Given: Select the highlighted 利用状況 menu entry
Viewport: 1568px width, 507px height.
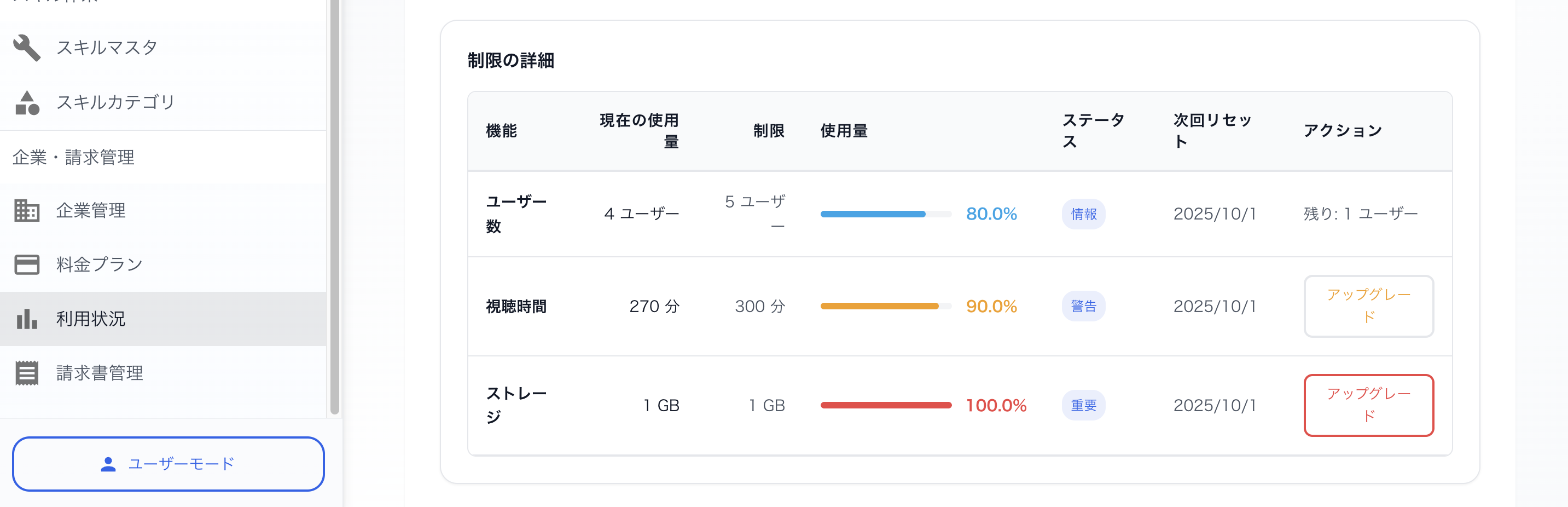Looking at the screenshot, I should point(90,318).
